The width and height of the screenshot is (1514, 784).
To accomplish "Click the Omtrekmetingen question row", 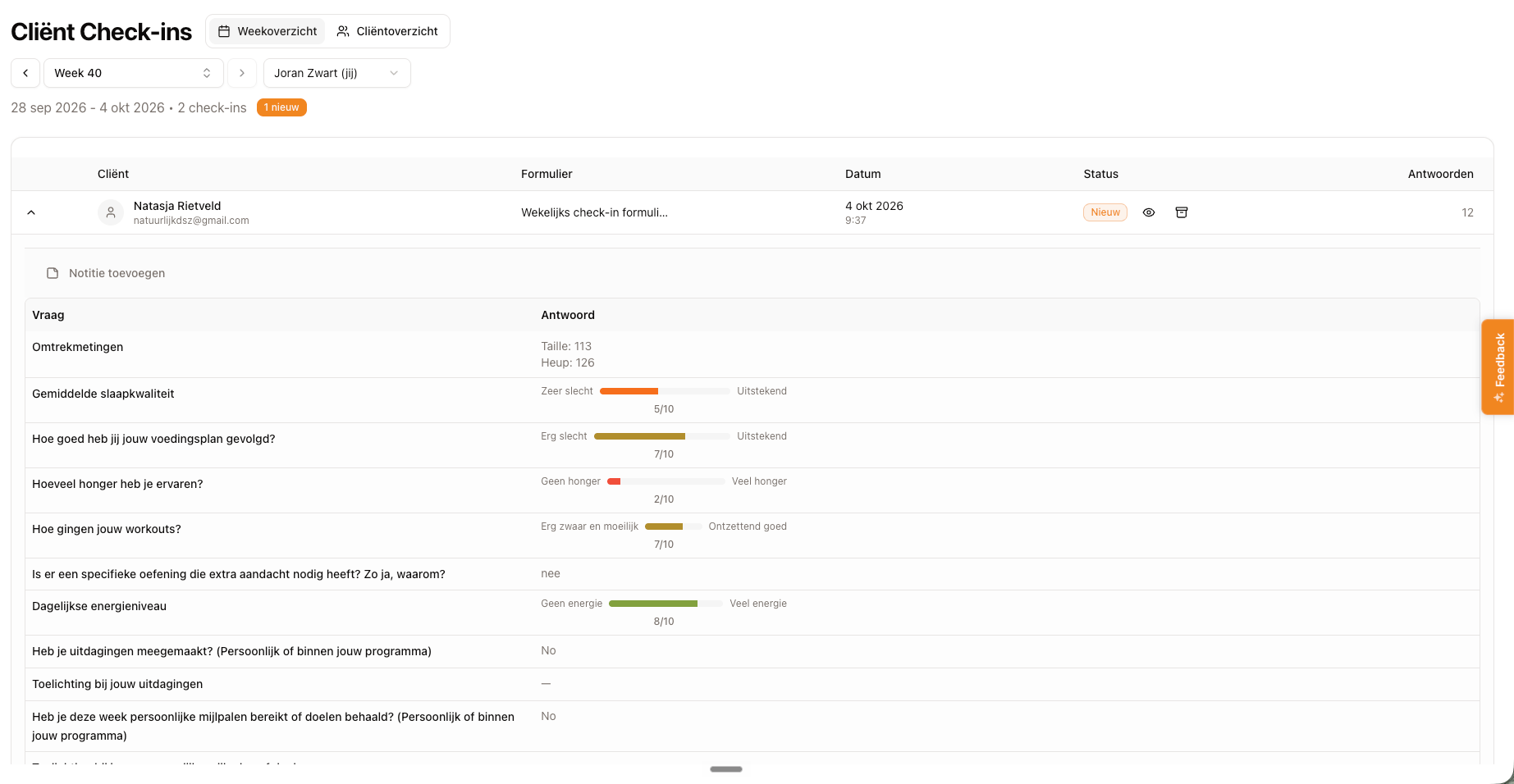I will point(752,354).
